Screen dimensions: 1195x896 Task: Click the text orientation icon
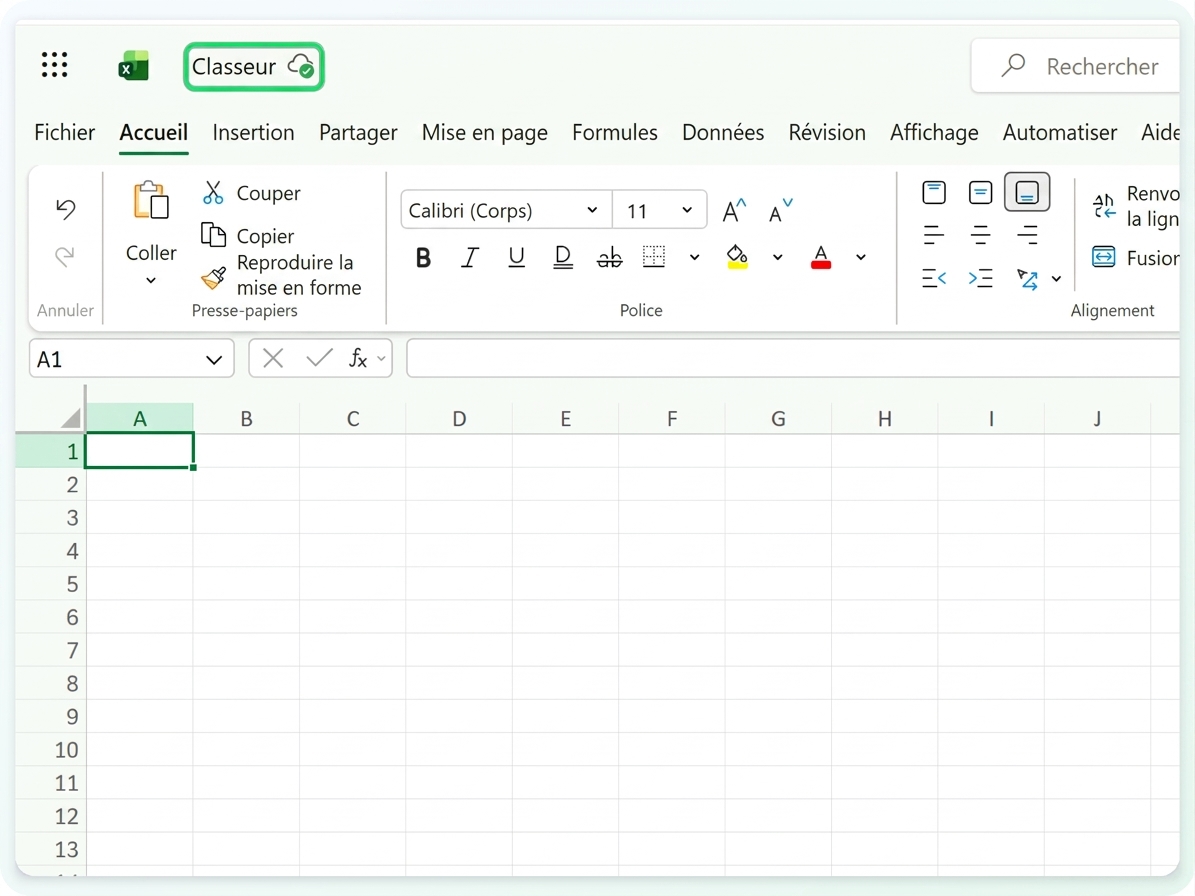point(1027,279)
